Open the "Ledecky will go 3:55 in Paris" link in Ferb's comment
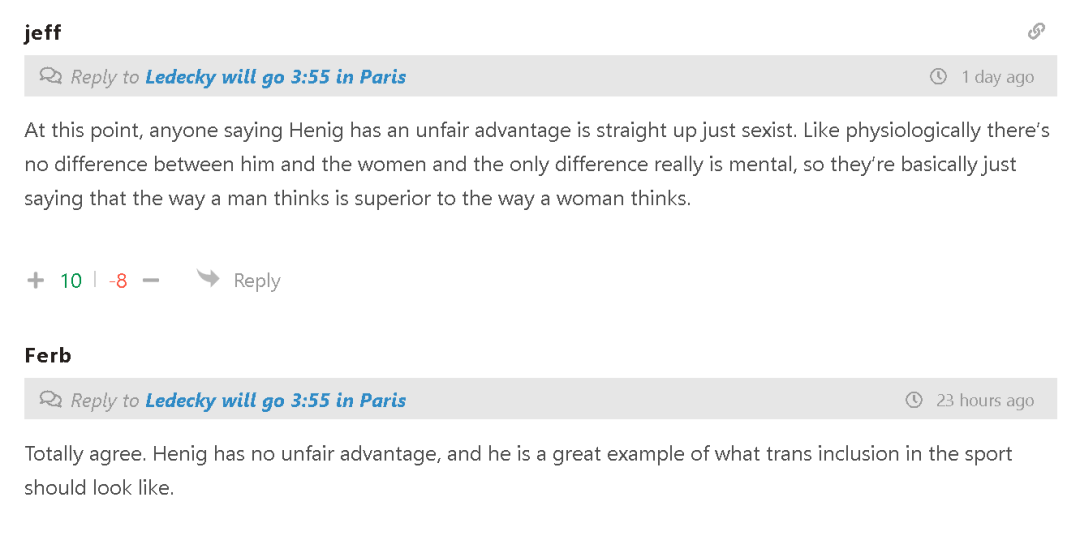 [275, 400]
